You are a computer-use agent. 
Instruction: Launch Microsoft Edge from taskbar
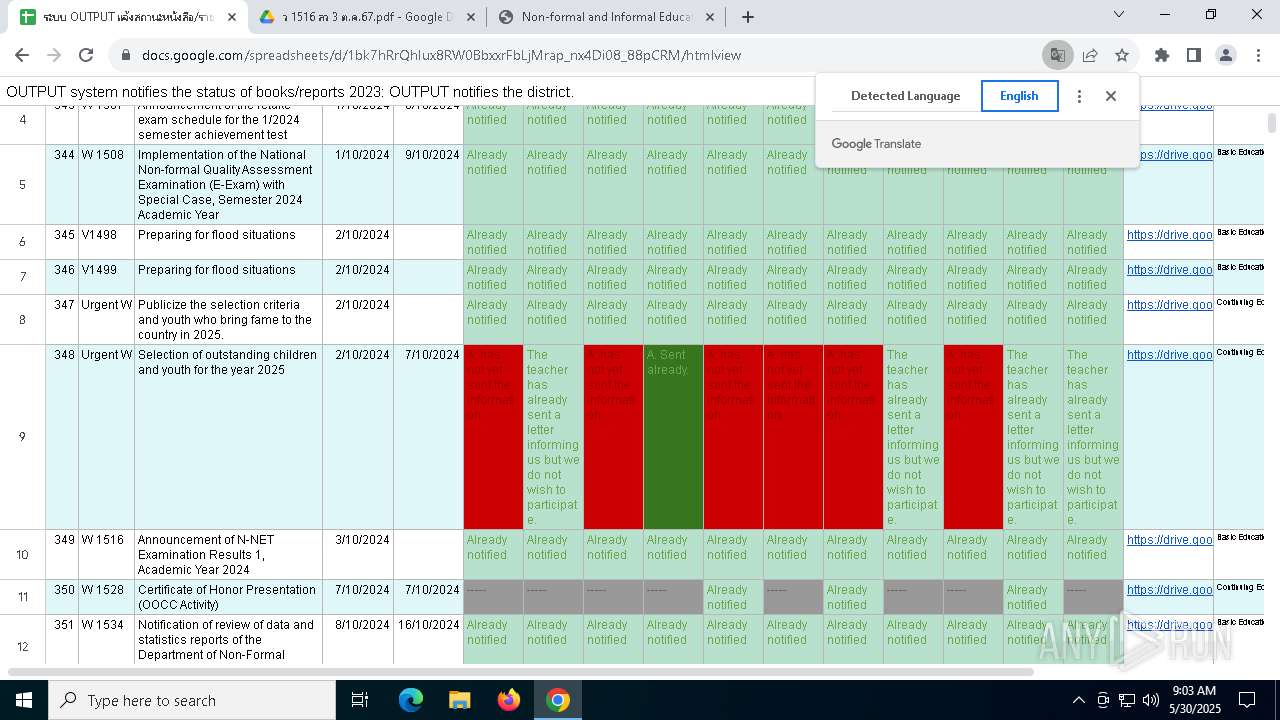411,700
